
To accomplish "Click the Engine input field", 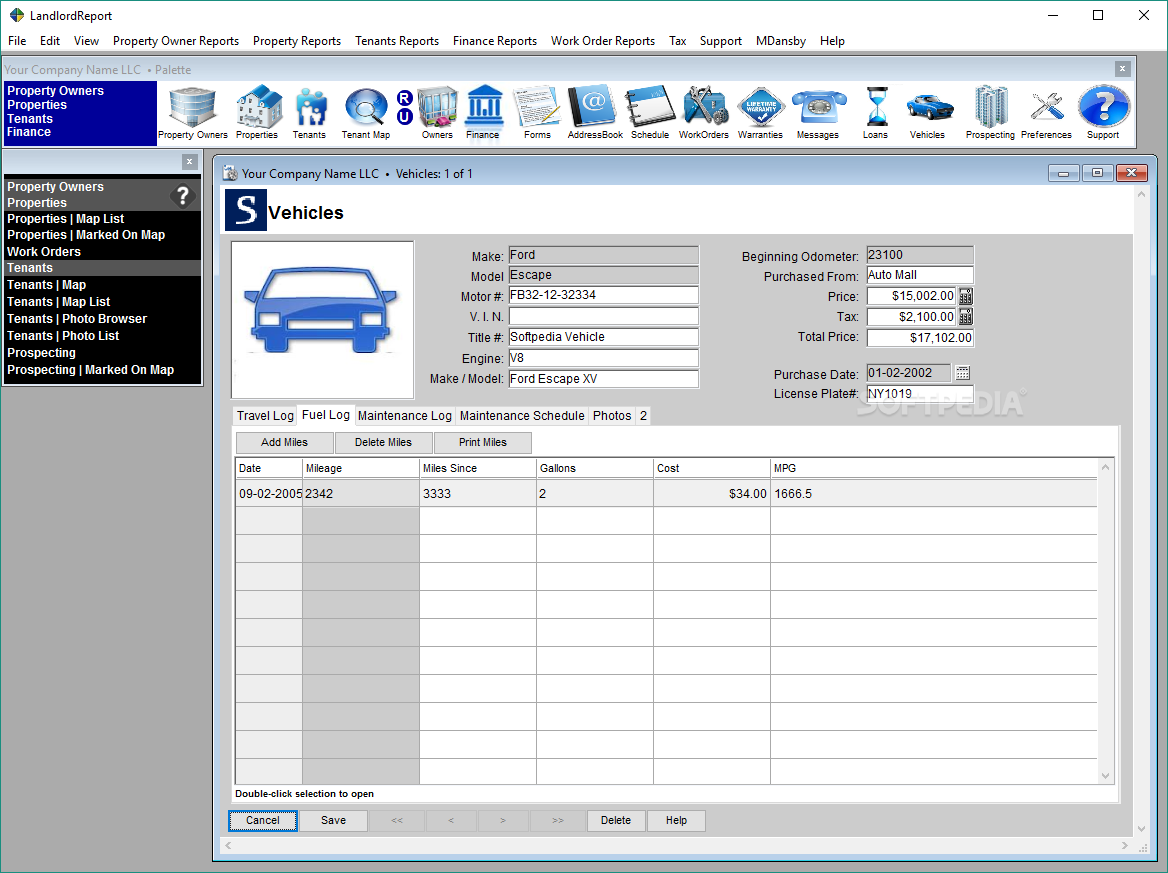I will (x=603, y=358).
